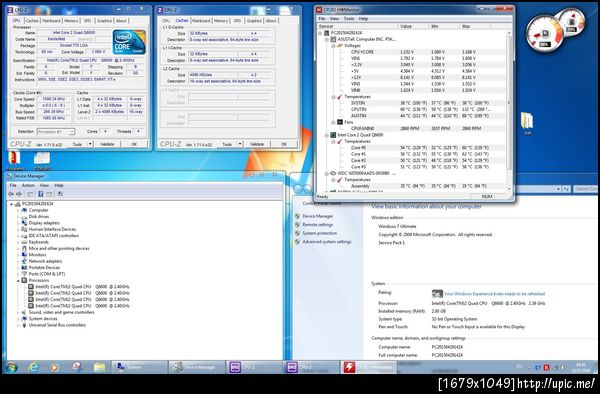Launch Internet Explorer from the taskbar
The width and height of the screenshot is (600, 394).
tap(33, 367)
